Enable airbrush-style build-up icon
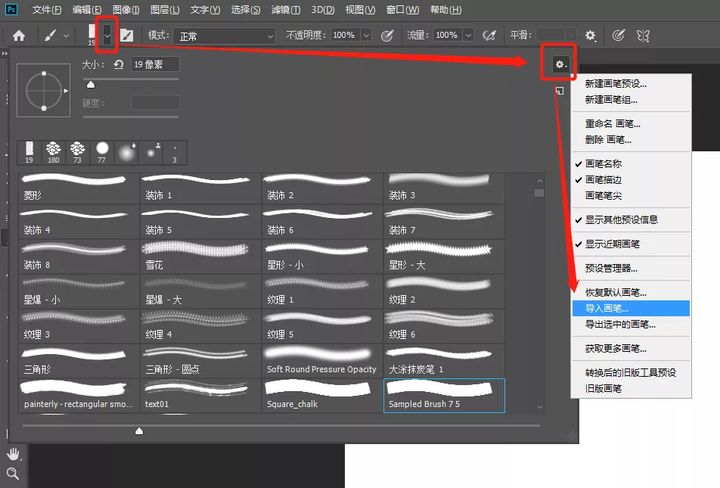The height and width of the screenshot is (488, 720). [x=489, y=35]
